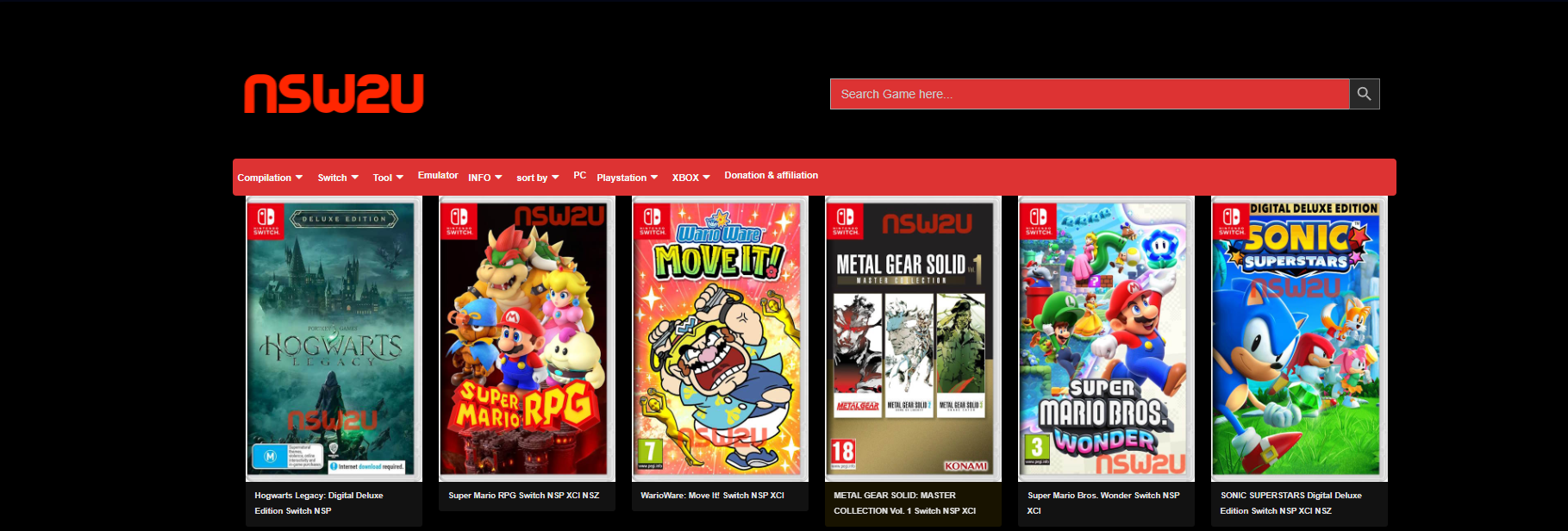1568x531 pixels.
Task: Expand the INFO dropdown
Action: (485, 178)
